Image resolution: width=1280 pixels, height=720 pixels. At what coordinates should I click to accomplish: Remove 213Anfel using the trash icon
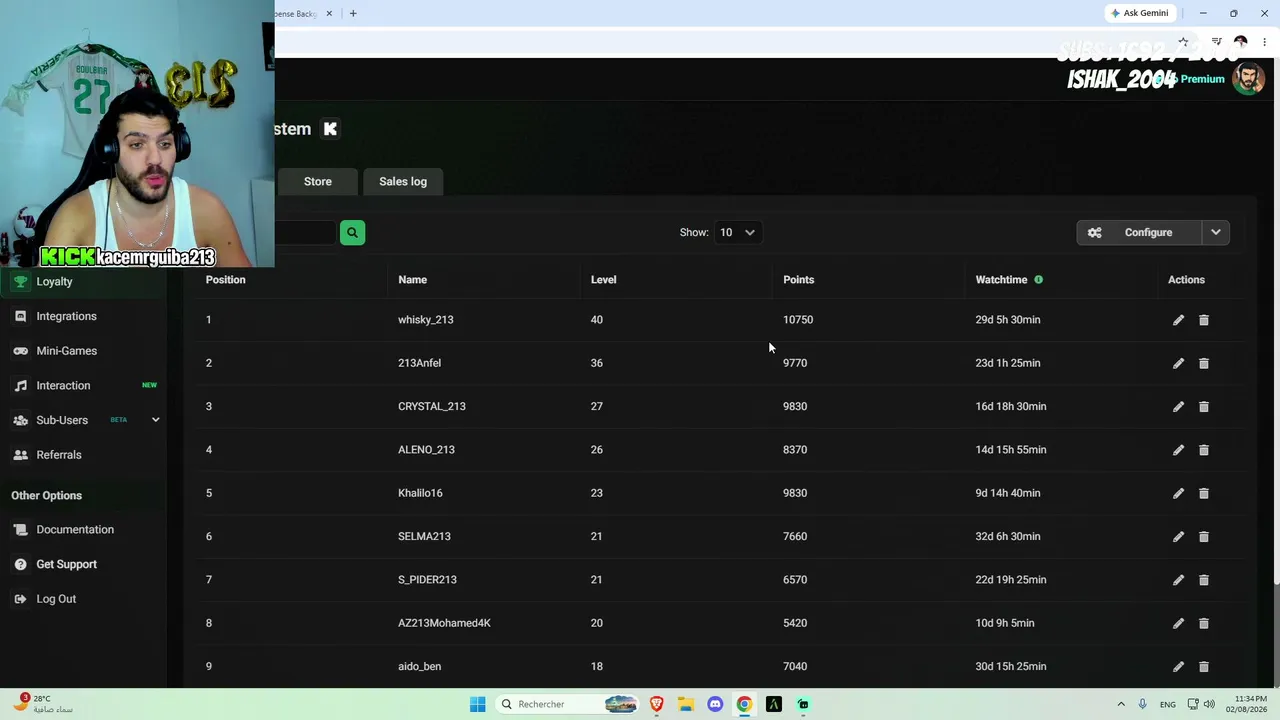[x=1204, y=363]
